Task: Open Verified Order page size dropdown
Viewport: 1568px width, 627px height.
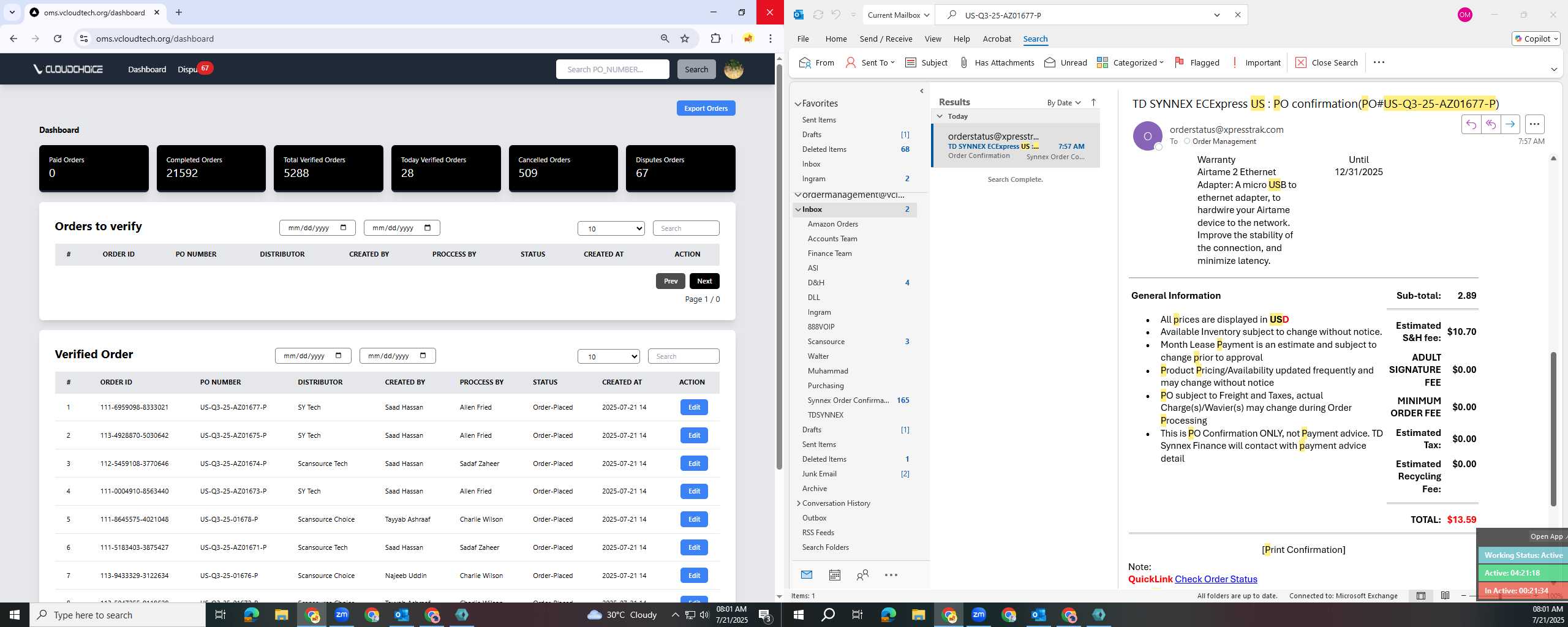Action: [x=609, y=356]
